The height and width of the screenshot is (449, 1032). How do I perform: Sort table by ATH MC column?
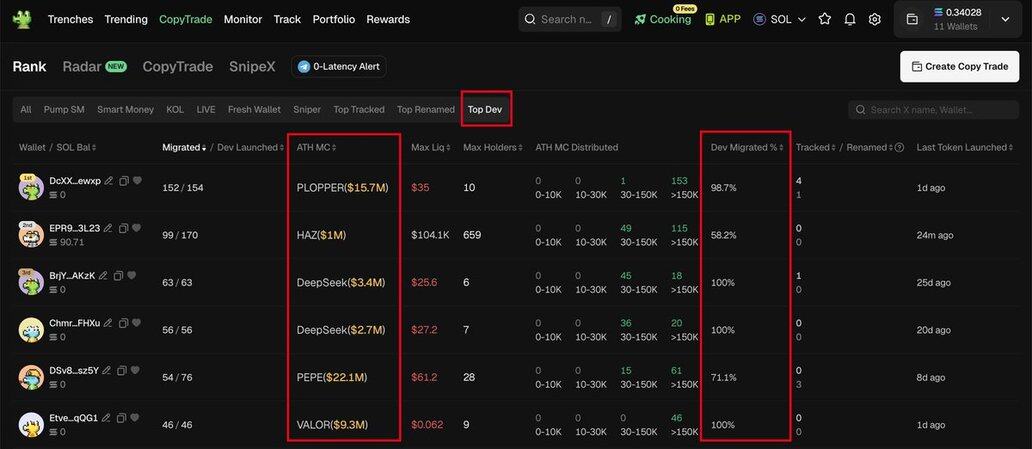click(316, 148)
